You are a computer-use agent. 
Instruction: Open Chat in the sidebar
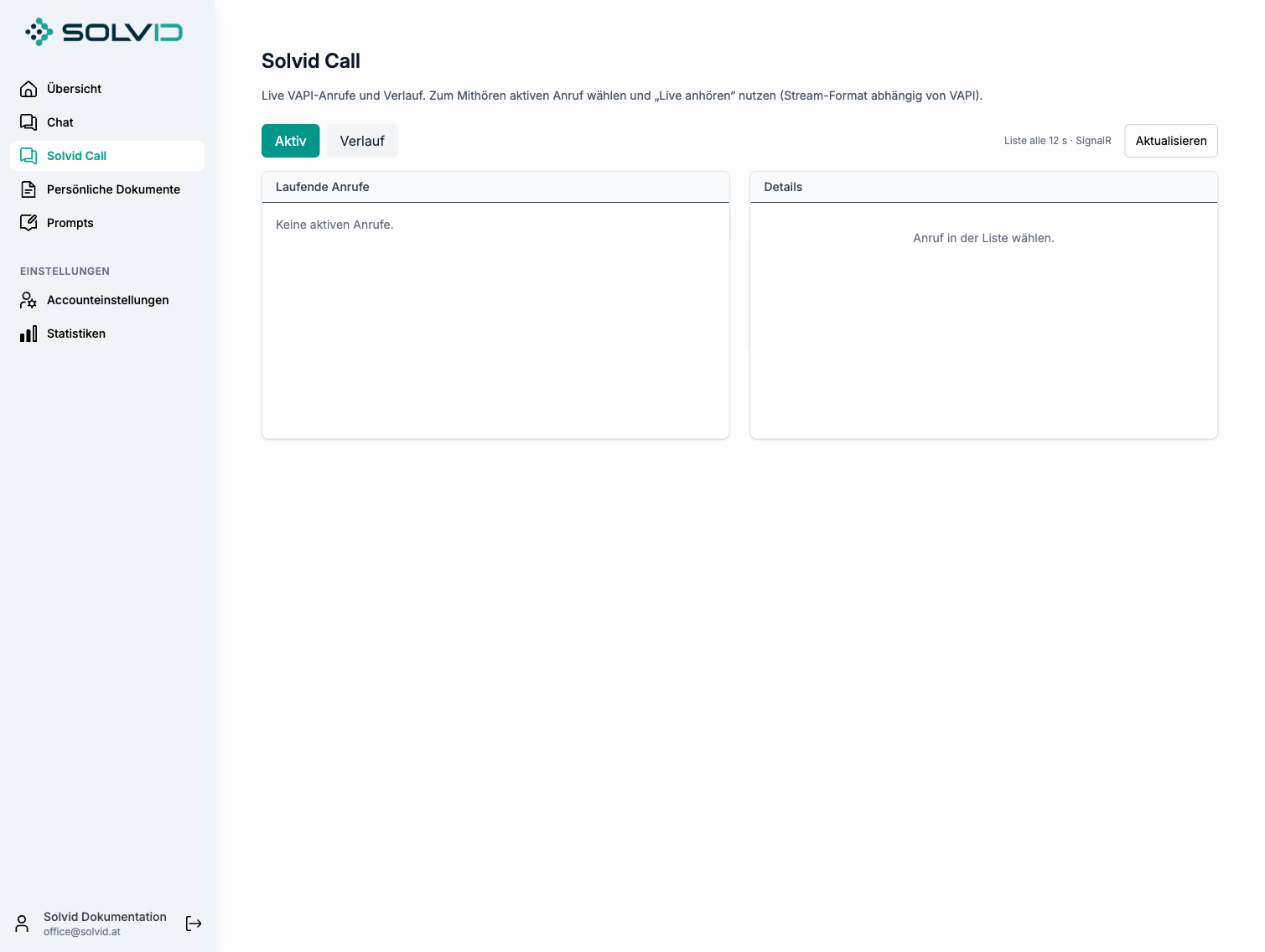(x=107, y=122)
